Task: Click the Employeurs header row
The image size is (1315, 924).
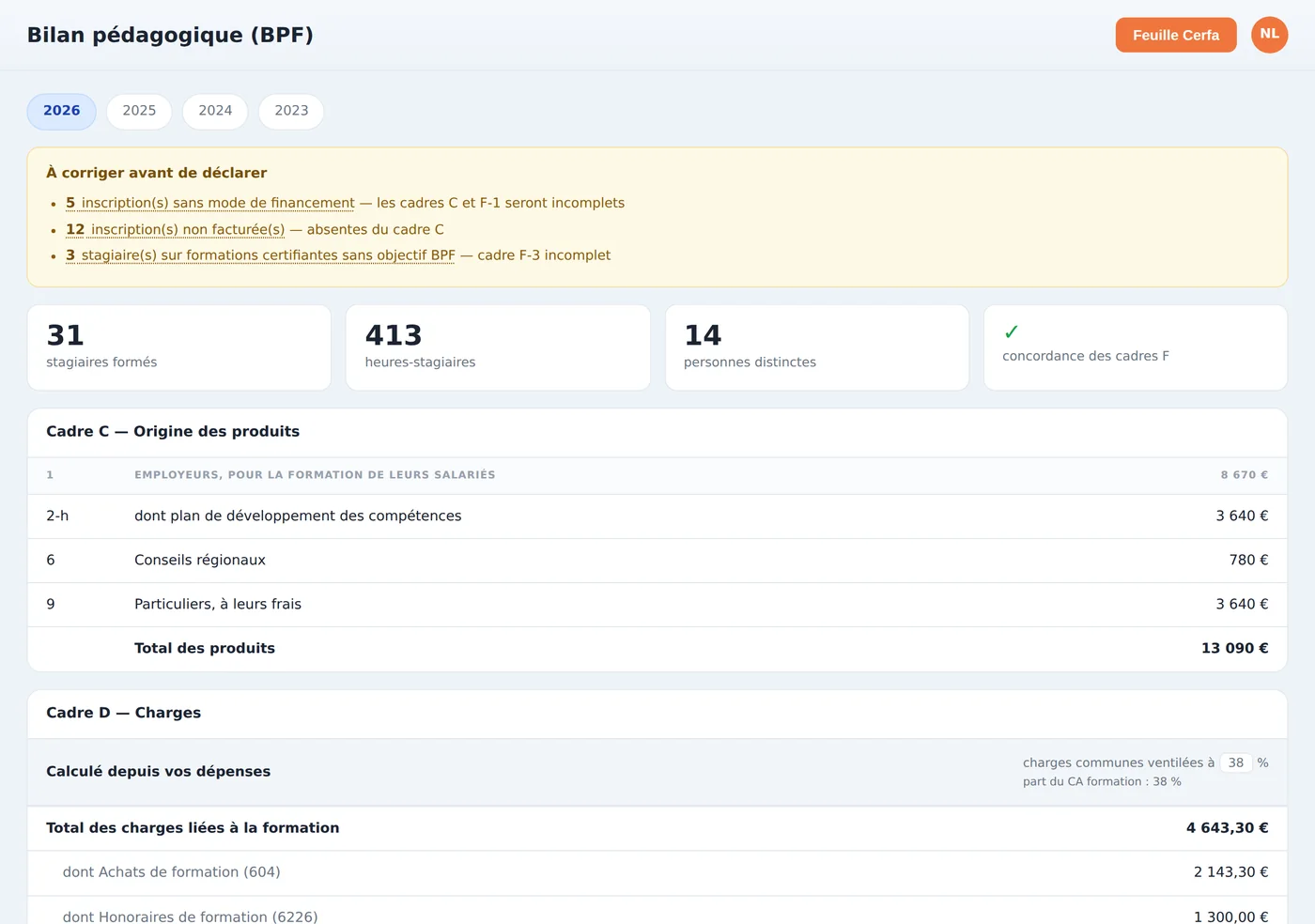Action: coord(657,475)
